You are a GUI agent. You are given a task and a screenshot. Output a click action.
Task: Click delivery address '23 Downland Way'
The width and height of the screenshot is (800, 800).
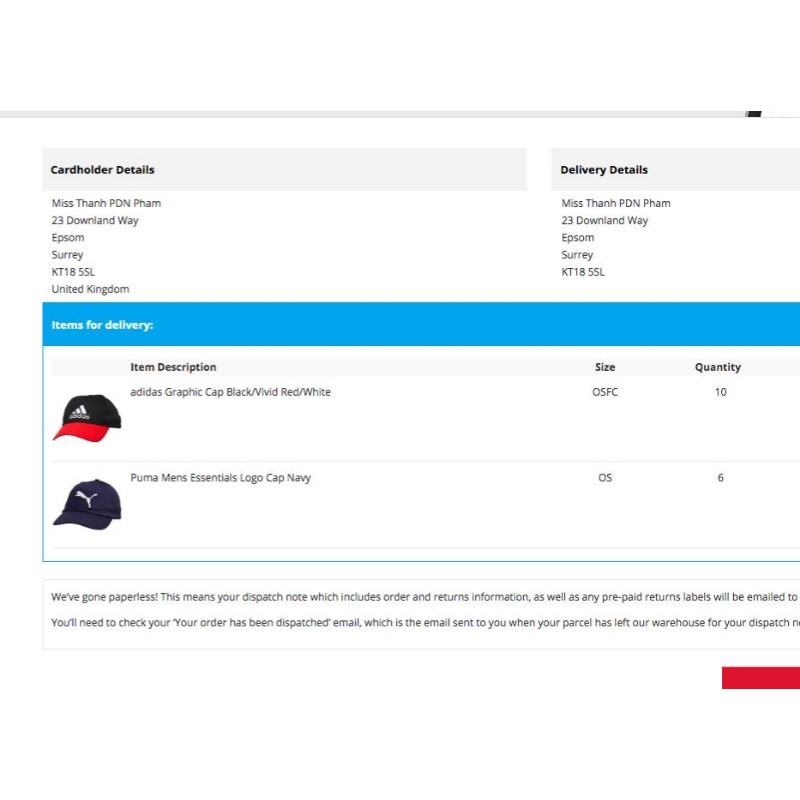605,220
